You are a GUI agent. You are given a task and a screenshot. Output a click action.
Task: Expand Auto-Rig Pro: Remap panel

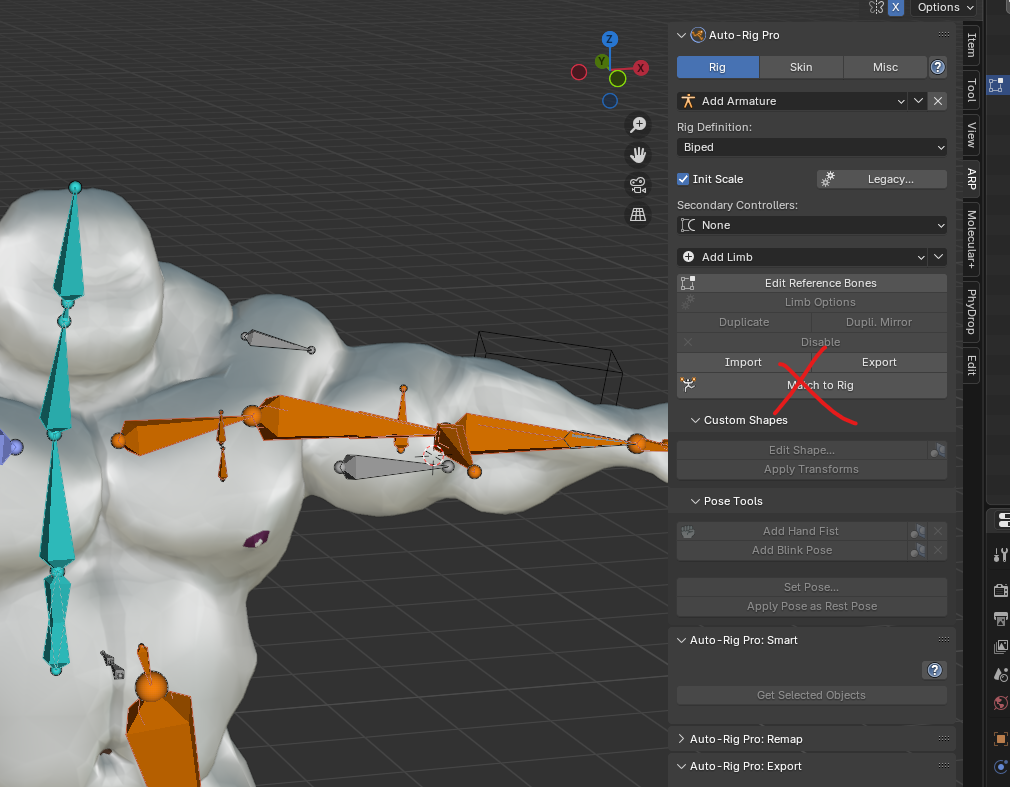pyautogui.click(x=681, y=739)
